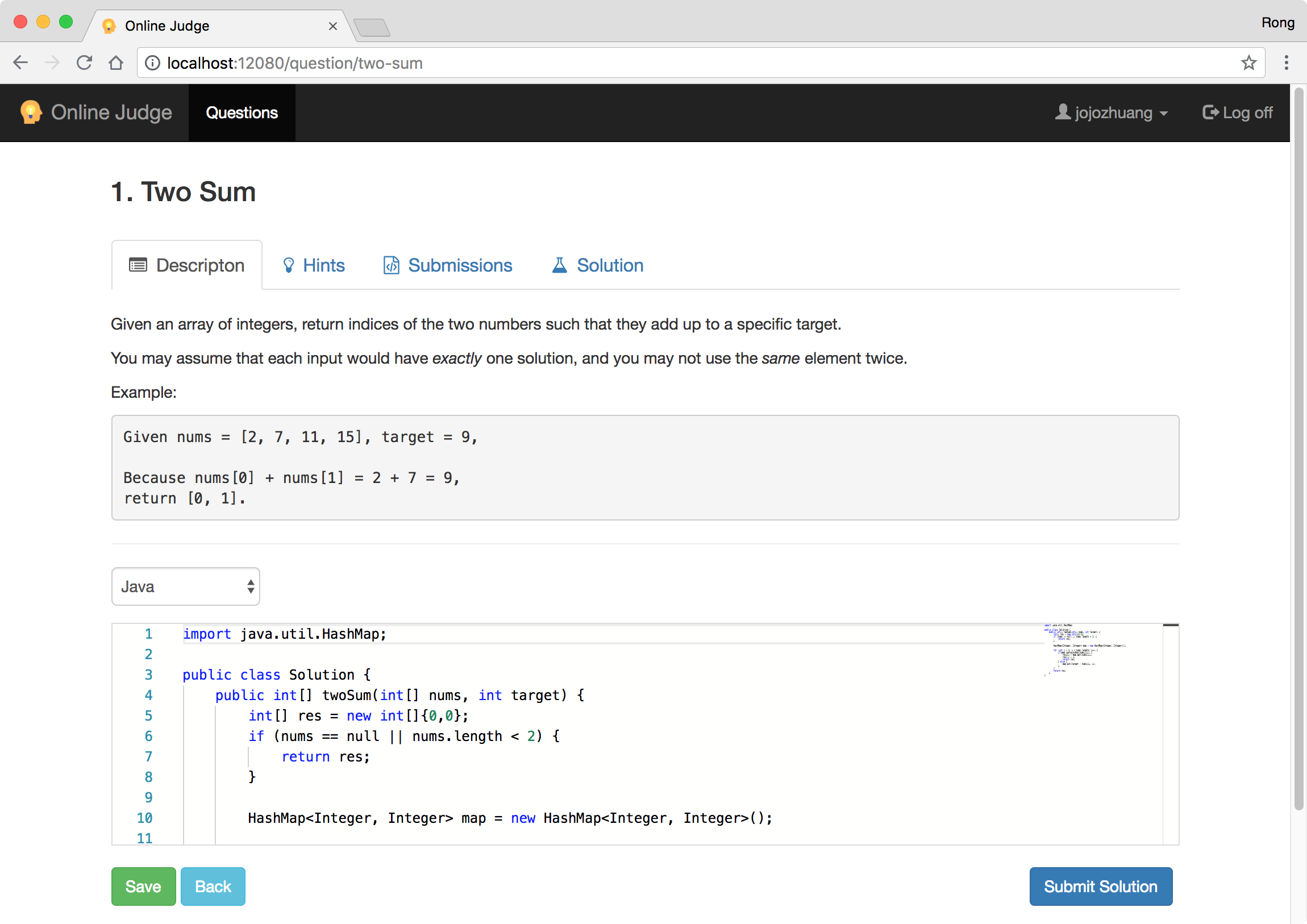Viewport: 1307px width, 924px height.
Task: Click the Submissions code file icon
Action: point(391,265)
